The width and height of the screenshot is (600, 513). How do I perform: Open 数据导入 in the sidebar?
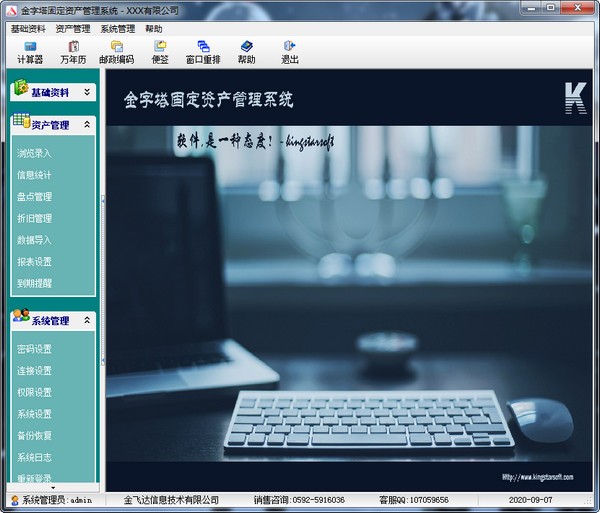34,240
